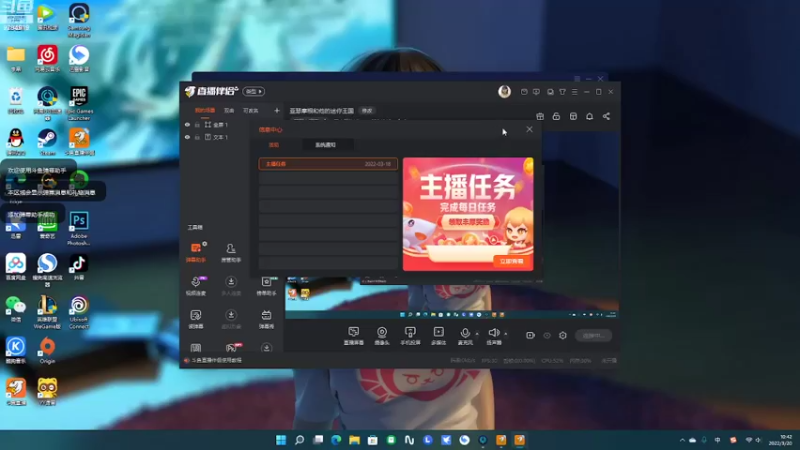Image resolution: width=800 pixels, height=450 pixels.
Task: Expand microphone options arrow
Action: [x=477, y=334]
